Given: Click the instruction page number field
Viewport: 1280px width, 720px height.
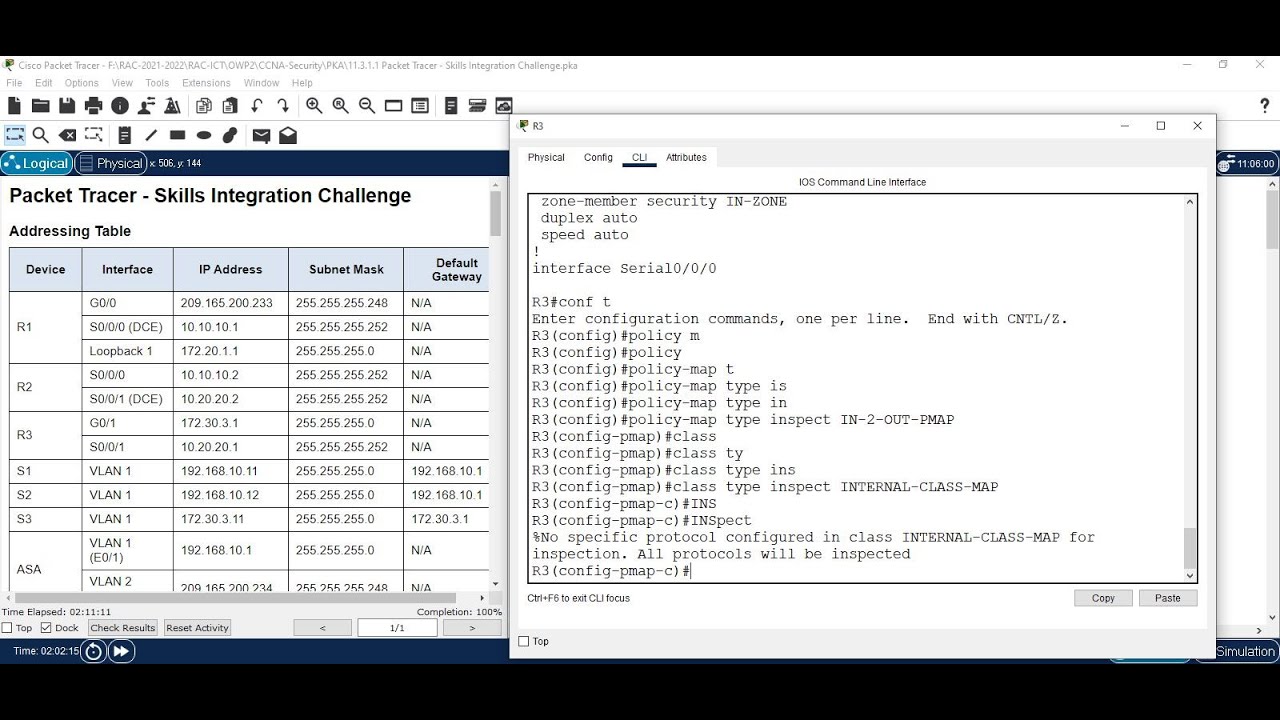Looking at the screenshot, I should pyautogui.click(x=397, y=628).
